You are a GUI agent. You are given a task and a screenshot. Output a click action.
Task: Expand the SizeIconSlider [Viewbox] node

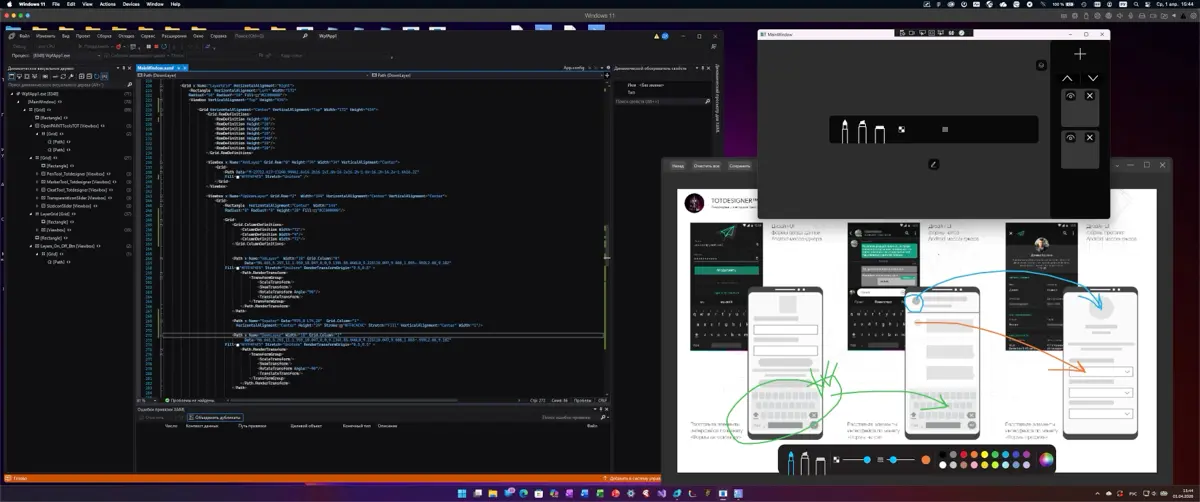coord(37,205)
